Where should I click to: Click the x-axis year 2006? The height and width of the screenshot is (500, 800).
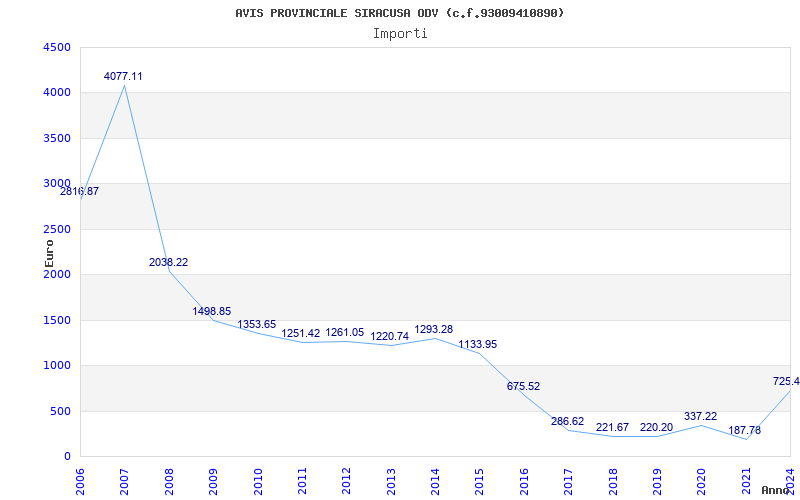click(80, 482)
